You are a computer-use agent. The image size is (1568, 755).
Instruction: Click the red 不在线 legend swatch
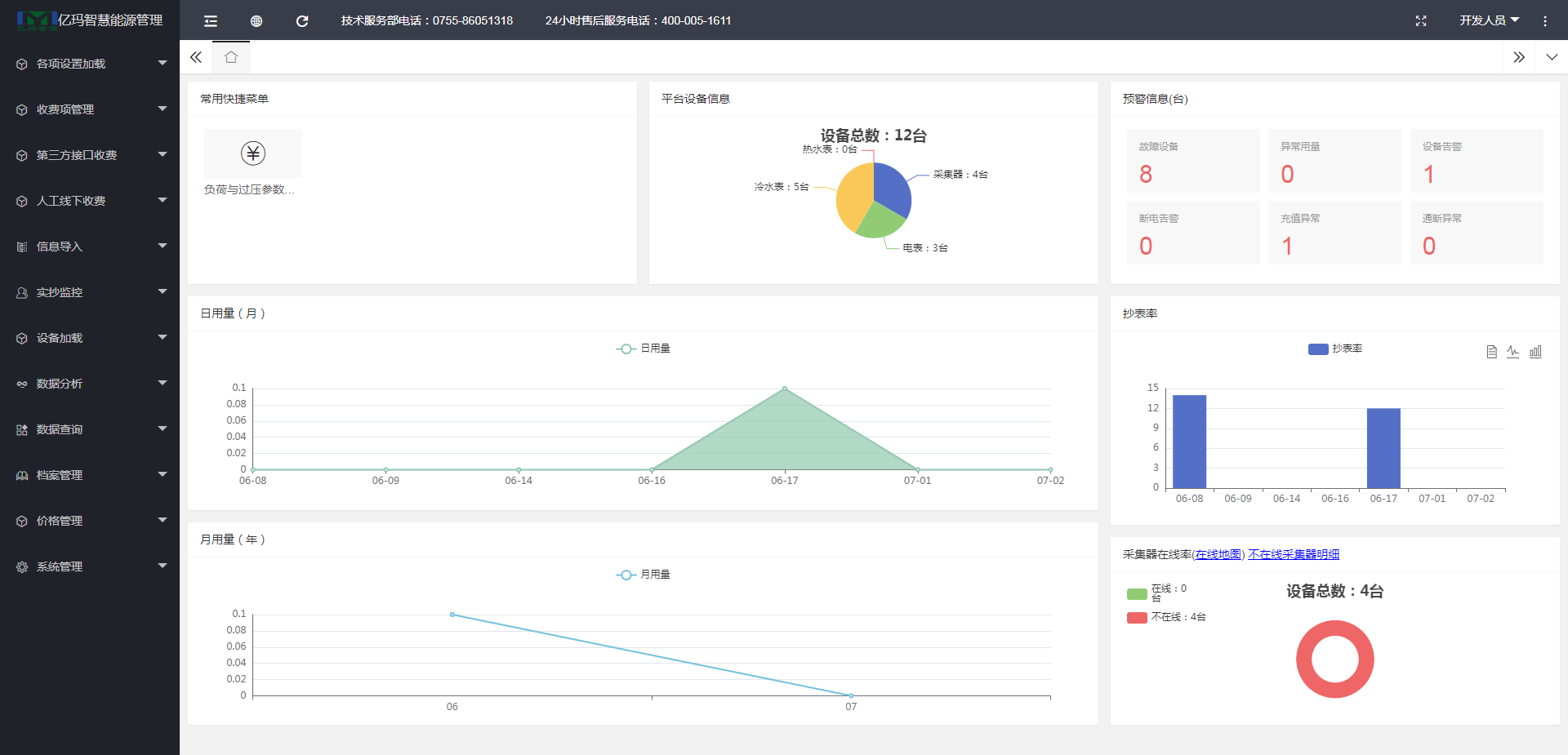pyautogui.click(x=1137, y=618)
